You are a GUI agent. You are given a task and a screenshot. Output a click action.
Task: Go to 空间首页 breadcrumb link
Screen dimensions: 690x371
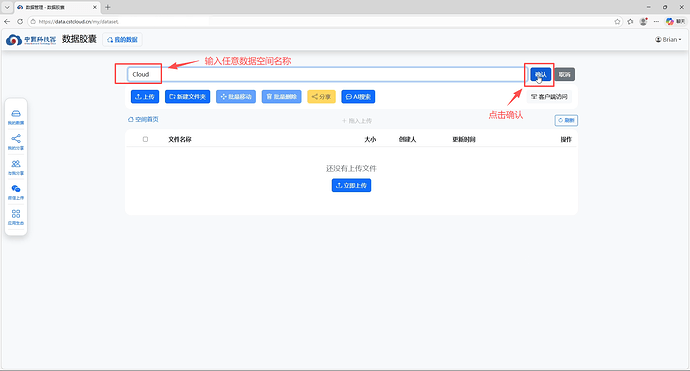143,119
